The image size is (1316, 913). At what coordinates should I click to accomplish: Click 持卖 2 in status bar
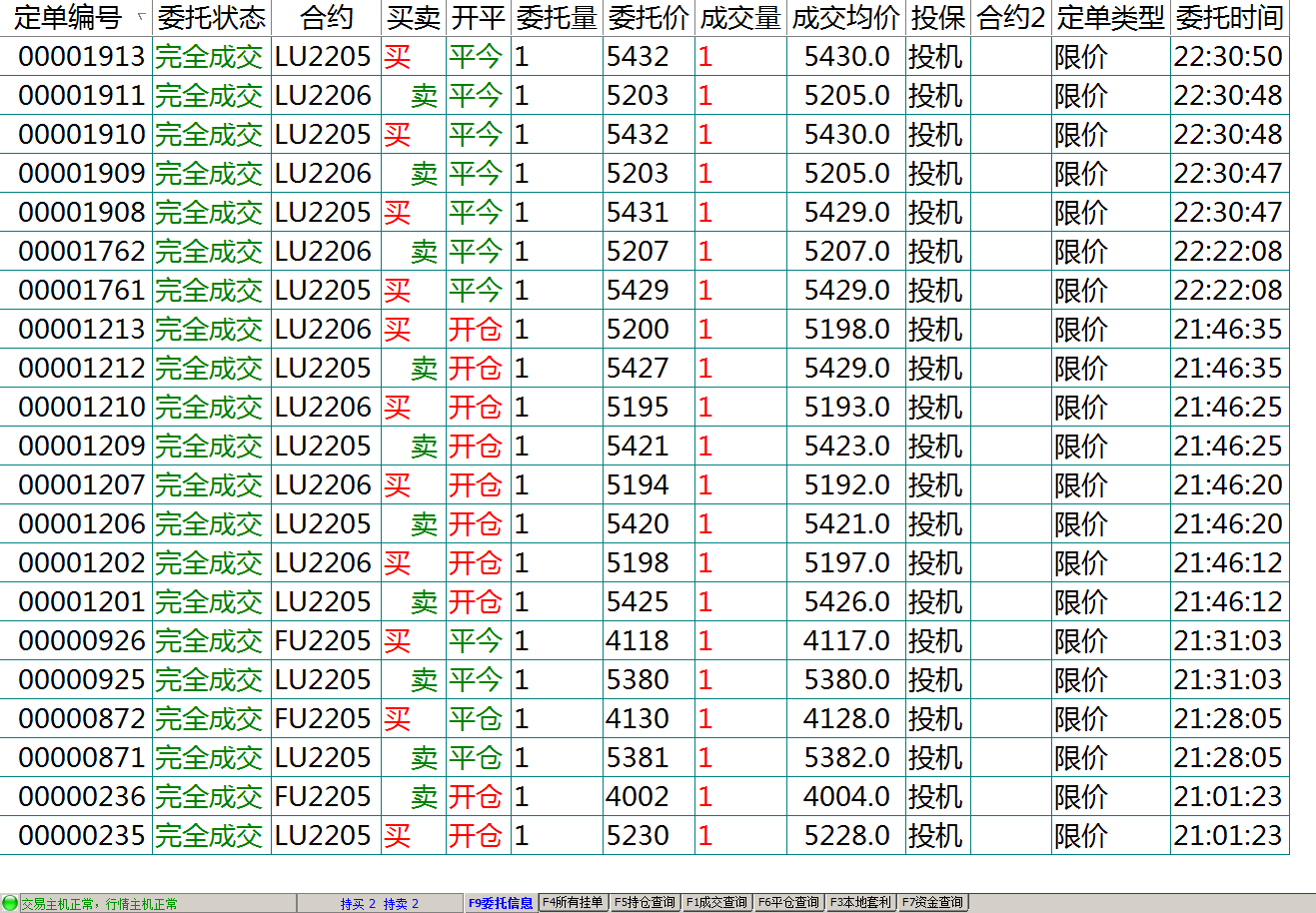401,904
